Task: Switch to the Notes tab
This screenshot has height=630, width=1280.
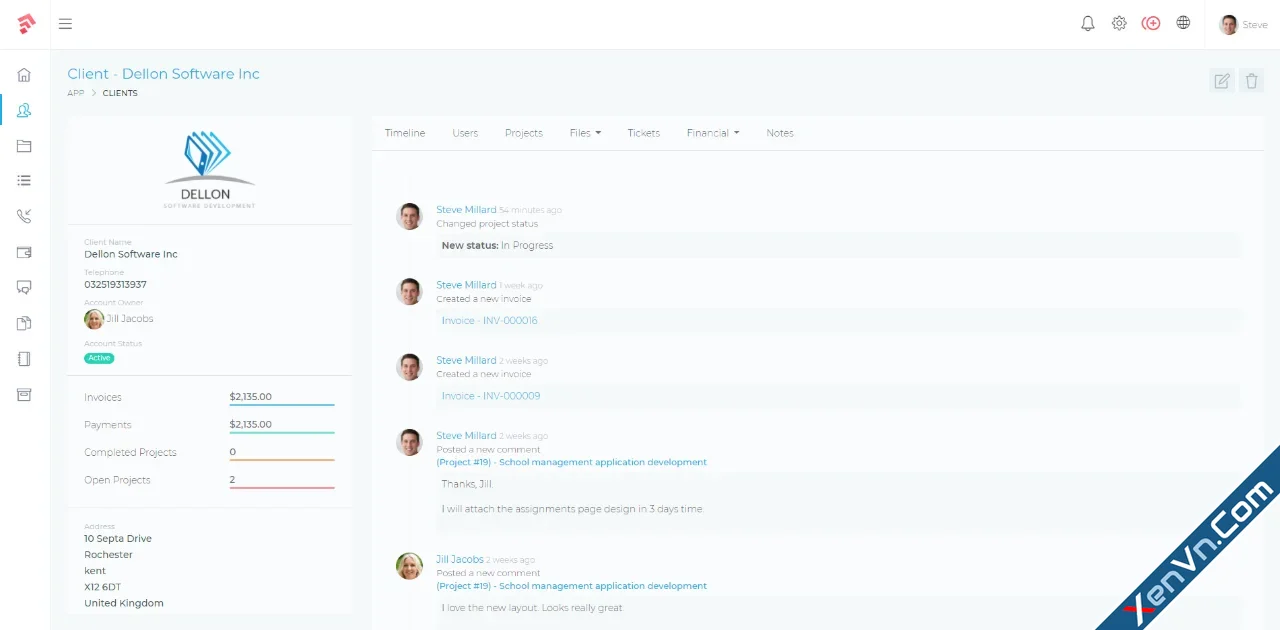Action: point(780,132)
